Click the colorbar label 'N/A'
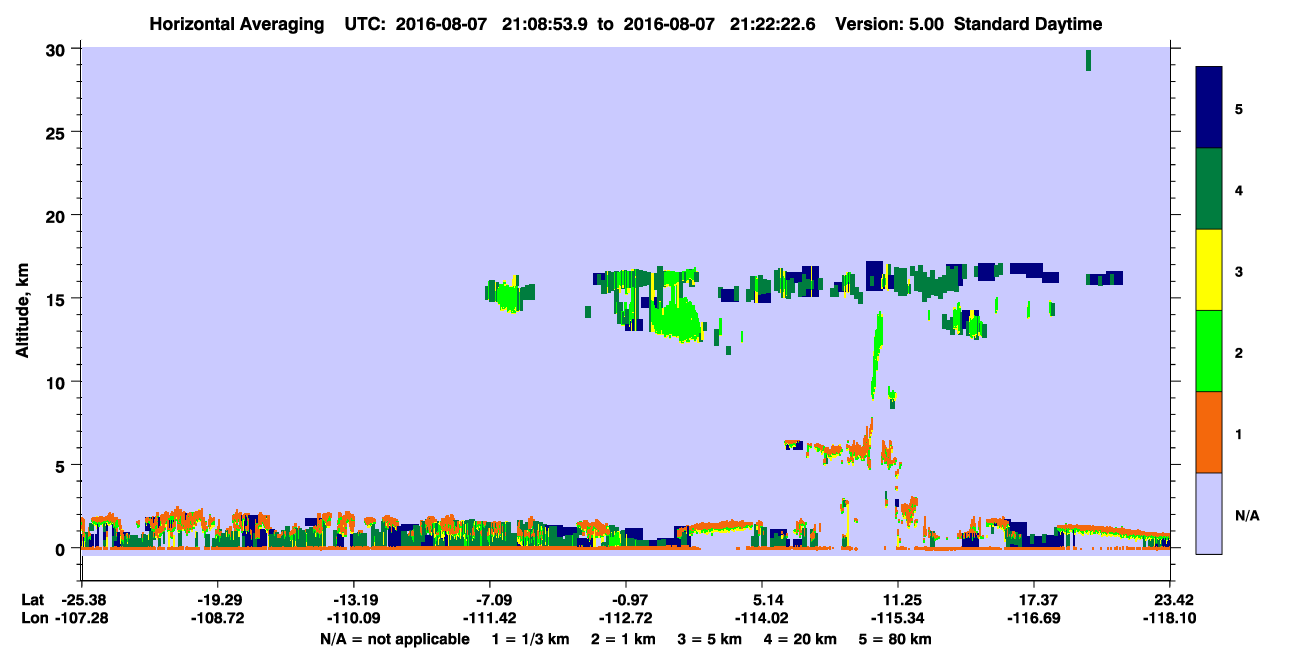The image size is (1300, 667). [x=1246, y=516]
